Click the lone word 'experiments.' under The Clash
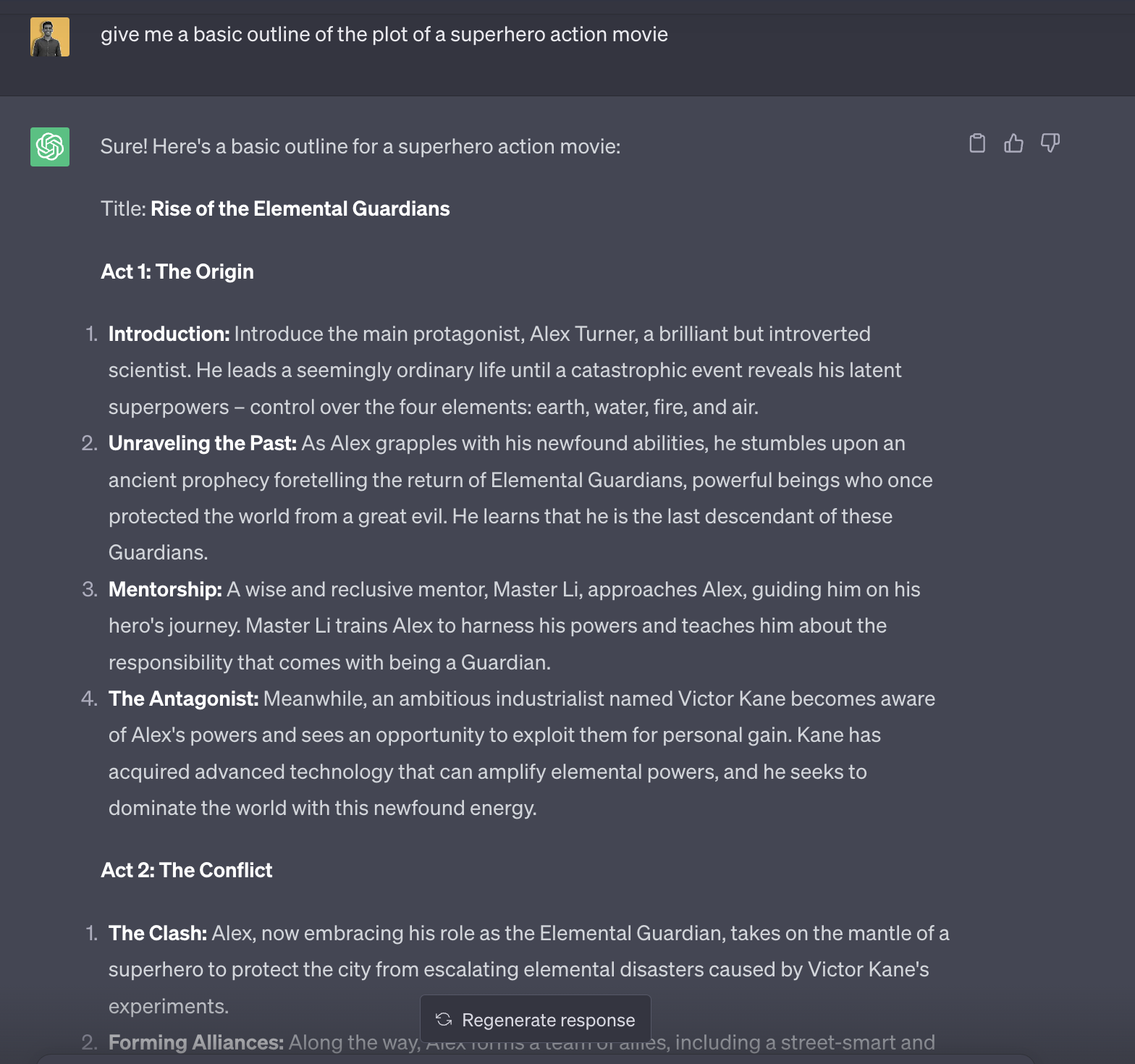 coord(169,1007)
